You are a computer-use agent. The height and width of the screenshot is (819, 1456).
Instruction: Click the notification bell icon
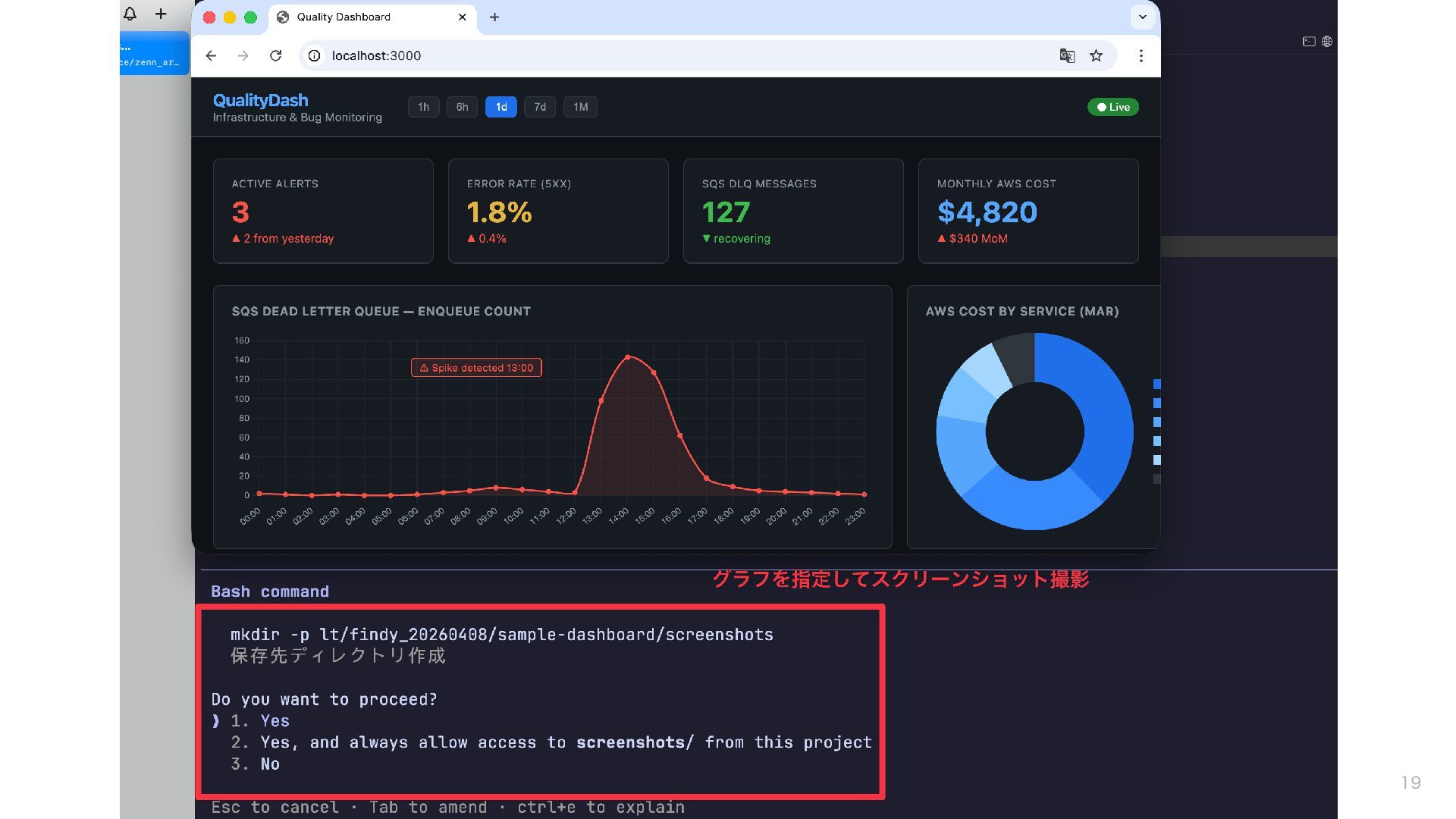pos(130,14)
